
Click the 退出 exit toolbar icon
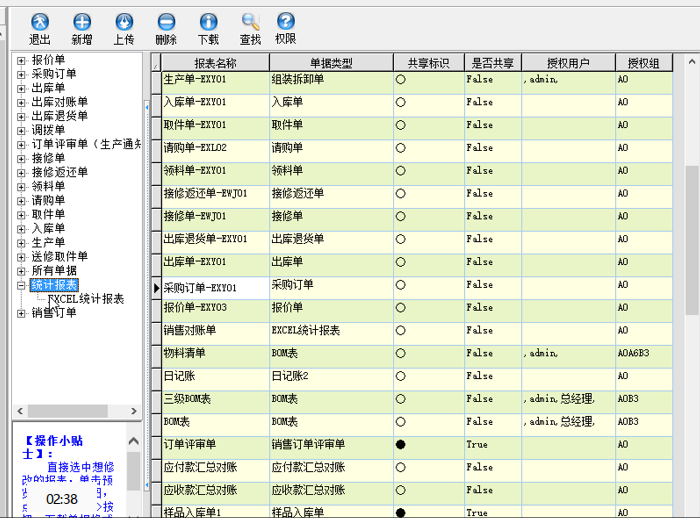pyautogui.click(x=40, y=22)
